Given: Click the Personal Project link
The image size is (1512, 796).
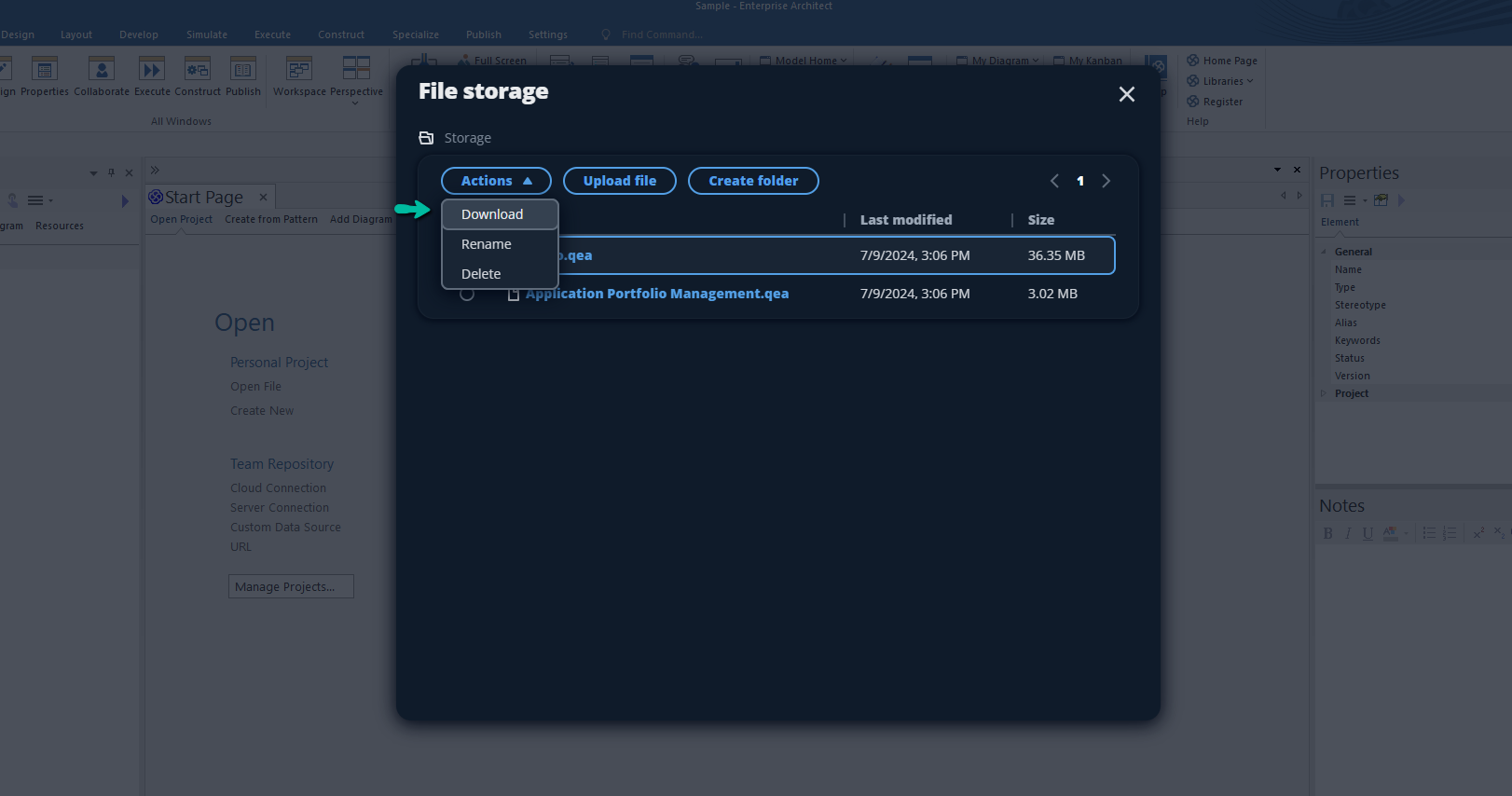Looking at the screenshot, I should click(x=279, y=363).
